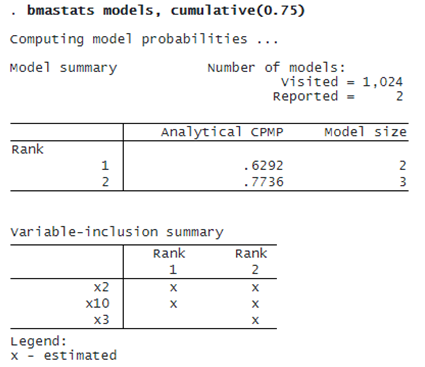Click the 'x - estimated' legend entry
425x367 pixels.
click(64, 356)
